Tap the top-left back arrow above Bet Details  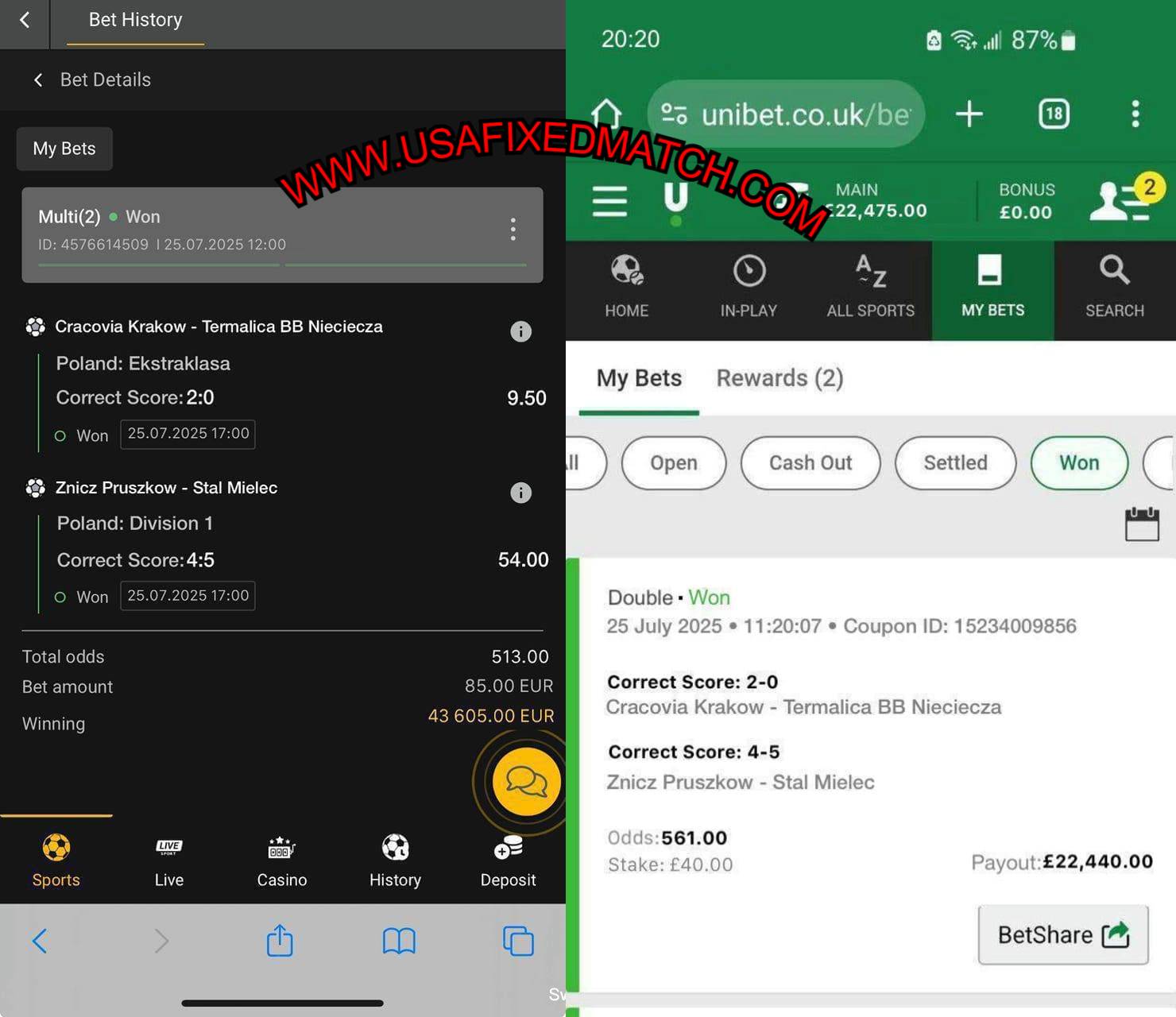tap(25, 20)
